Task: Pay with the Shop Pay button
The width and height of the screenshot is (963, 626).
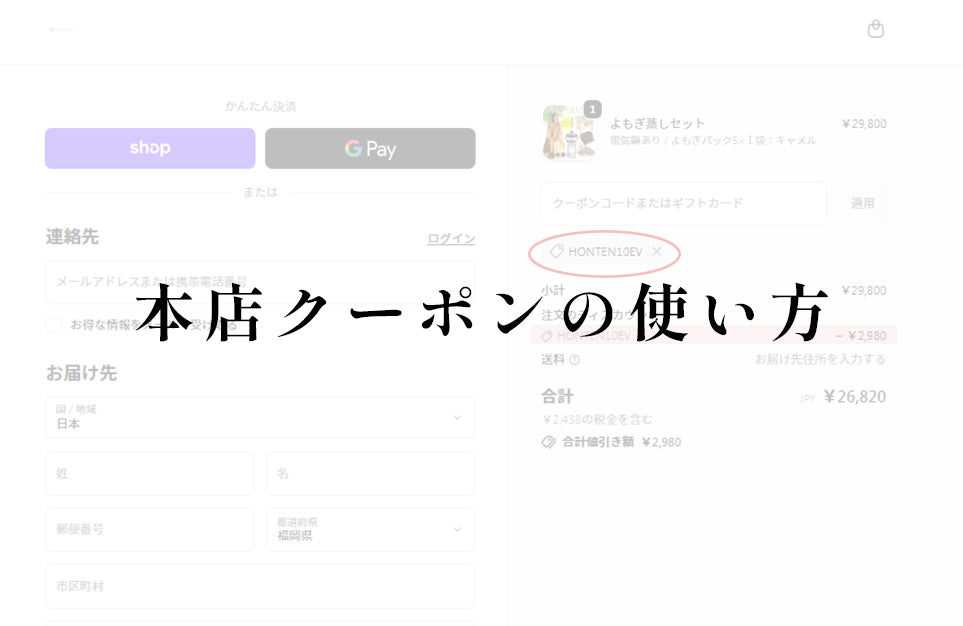Action: (x=150, y=148)
